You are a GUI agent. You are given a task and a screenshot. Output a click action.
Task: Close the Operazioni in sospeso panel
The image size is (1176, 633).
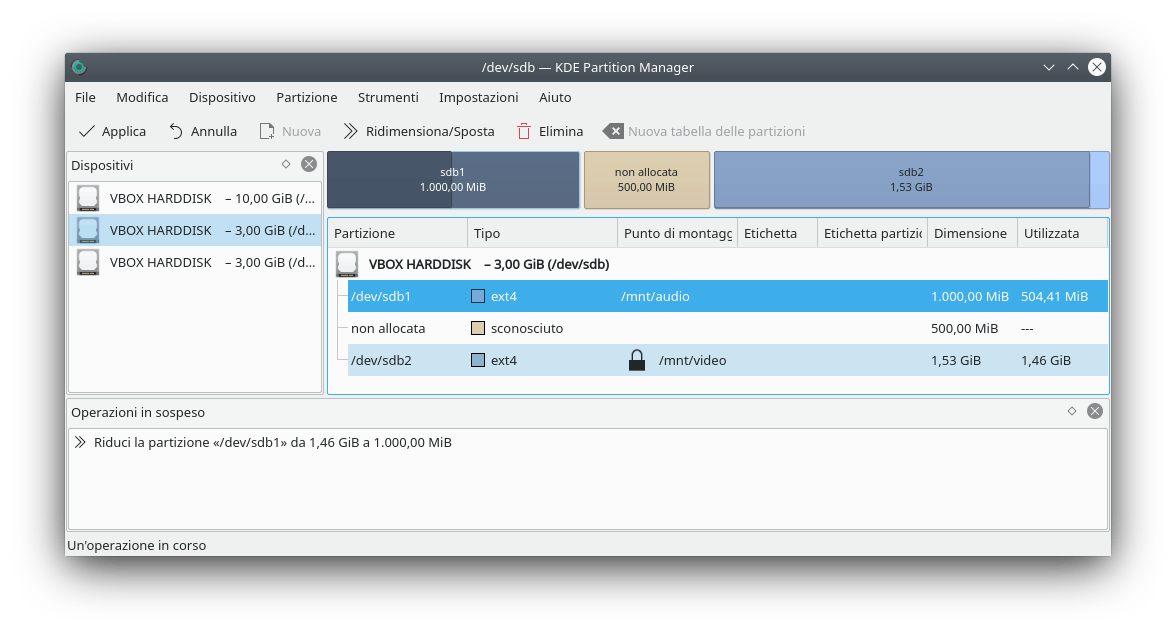pos(1095,411)
